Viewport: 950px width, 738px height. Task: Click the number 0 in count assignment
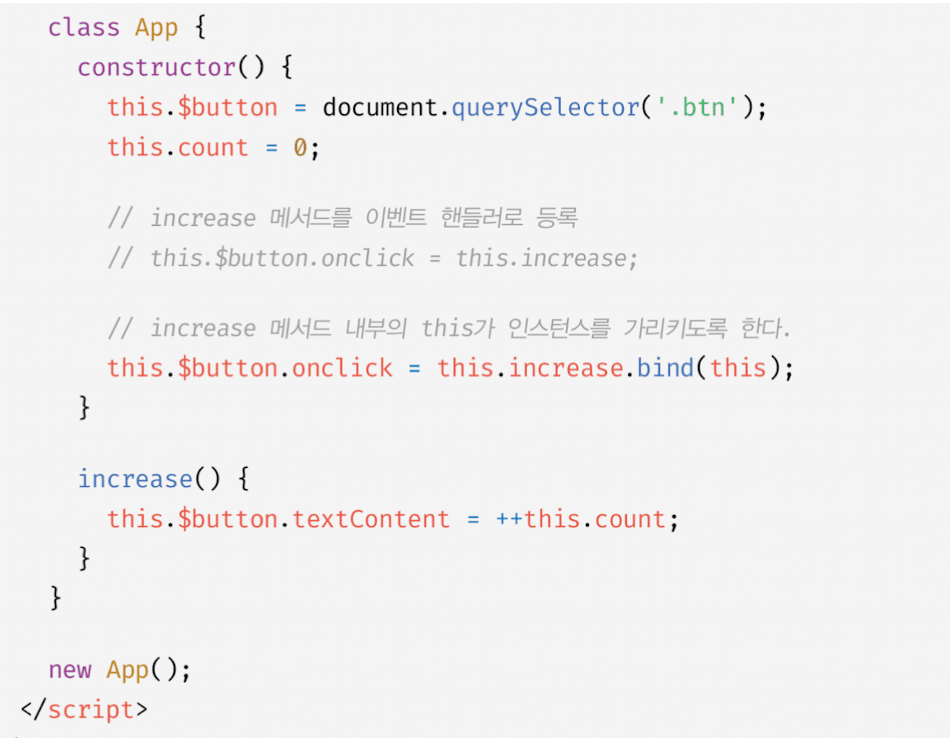click(300, 147)
